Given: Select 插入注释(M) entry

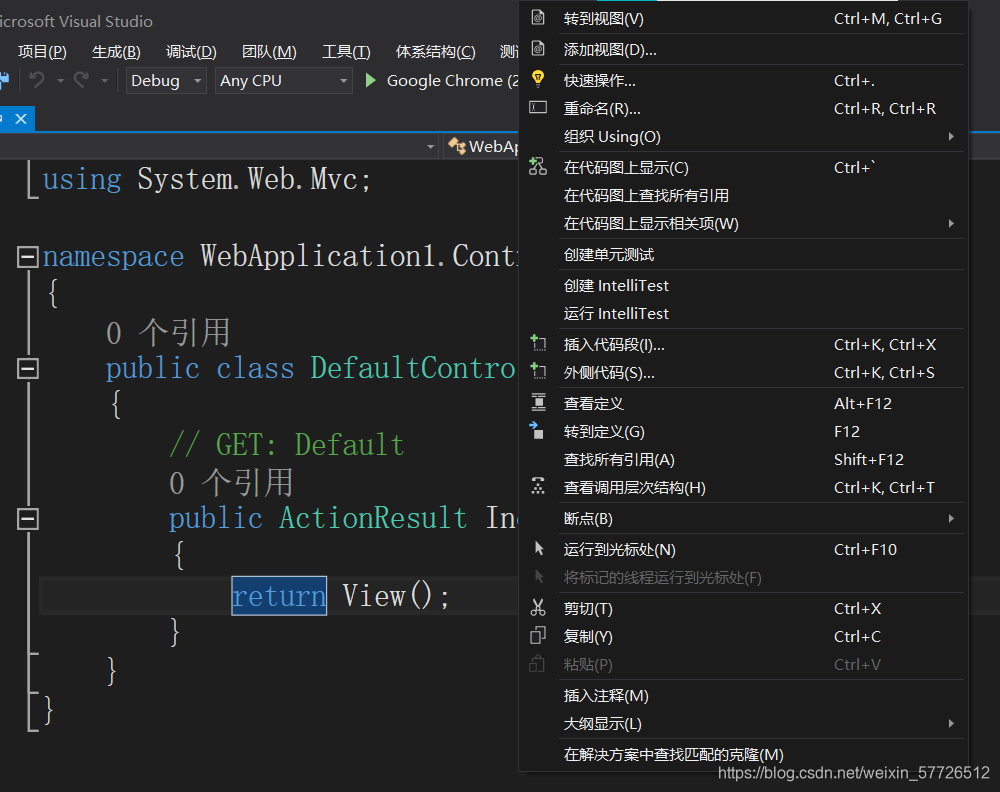Looking at the screenshot, I should [744, 695].
